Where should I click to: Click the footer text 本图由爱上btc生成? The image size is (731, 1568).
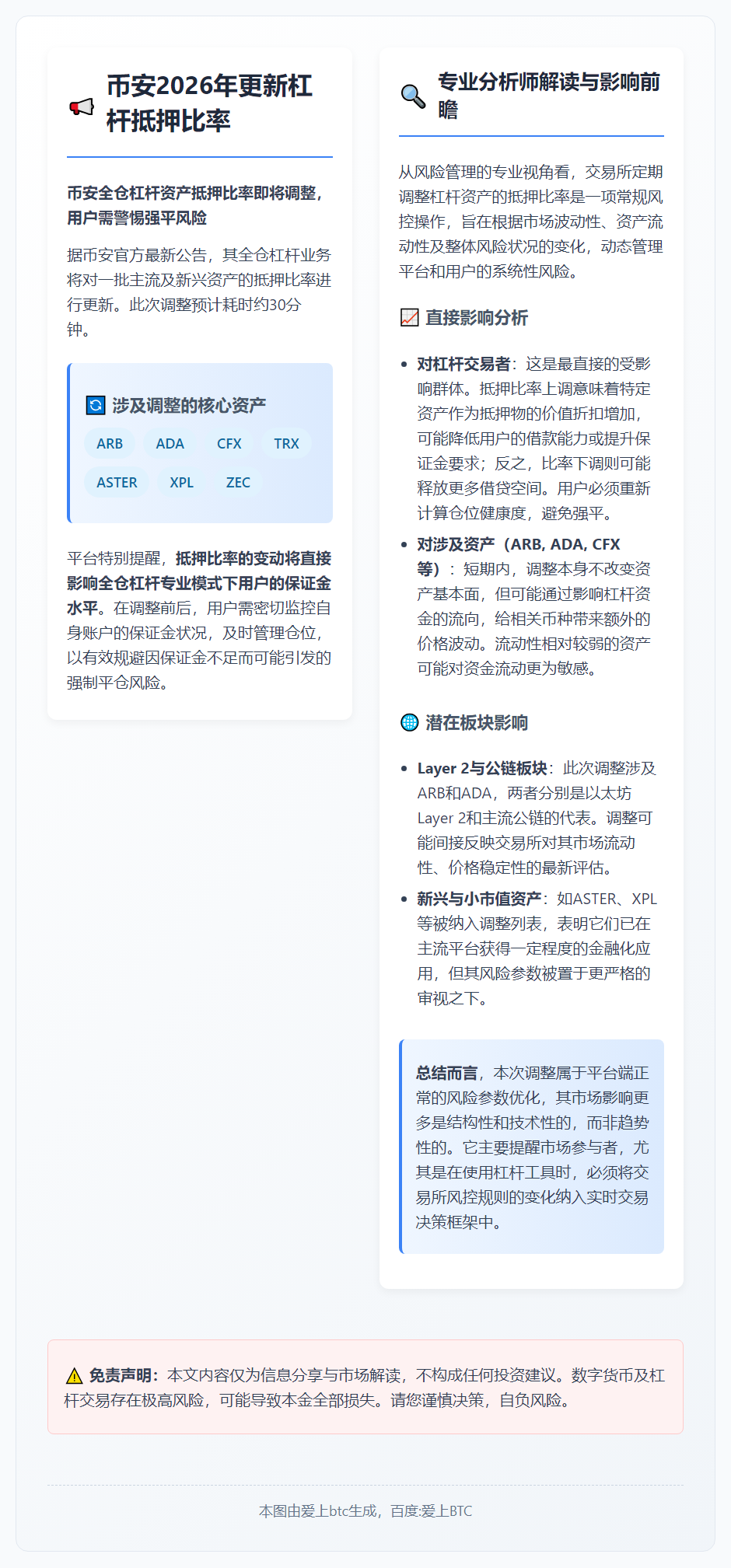pos(317,1511)
